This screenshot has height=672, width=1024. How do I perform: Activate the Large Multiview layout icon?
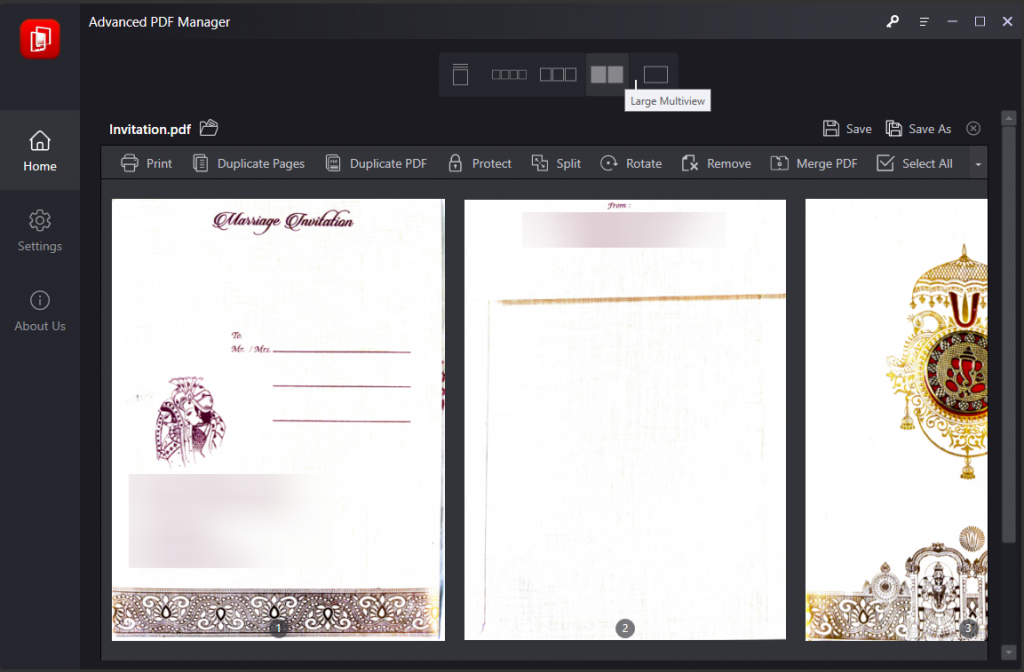606,73
